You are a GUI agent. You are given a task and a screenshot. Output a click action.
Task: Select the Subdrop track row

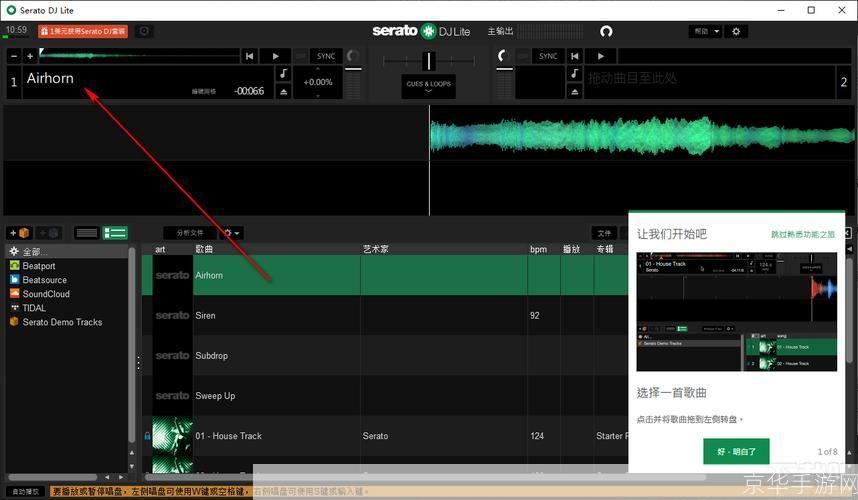(x=385, y=356)
